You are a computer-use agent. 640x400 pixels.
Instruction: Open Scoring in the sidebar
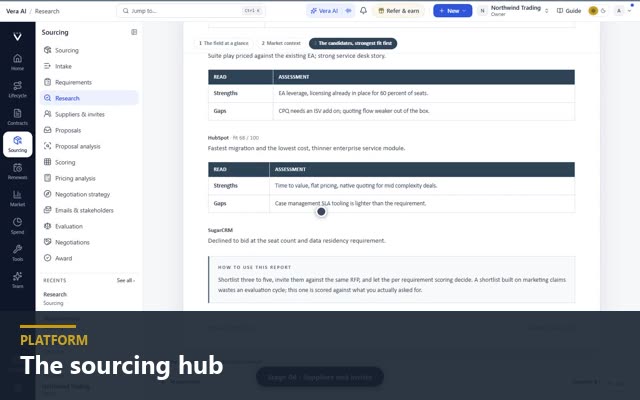click(89, 162)
